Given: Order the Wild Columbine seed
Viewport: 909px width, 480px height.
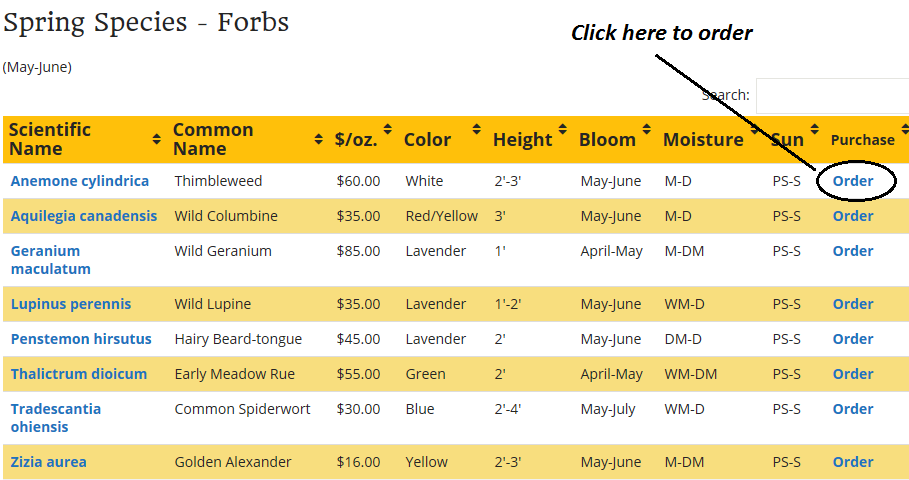Looking at the screenshot, I should pyautogui.click(x=853, y=216).
